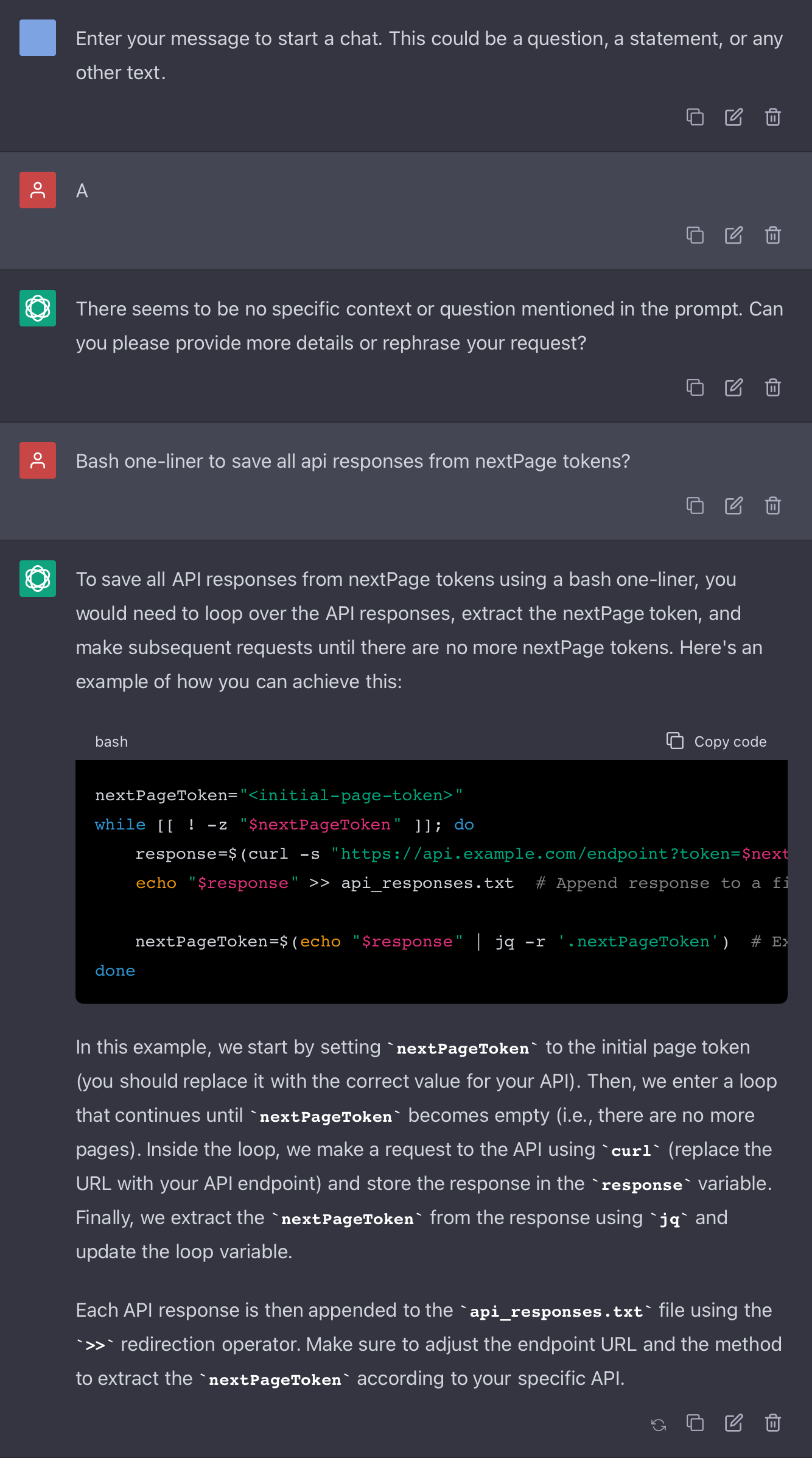The height and width of the screenshot is (1458, 812).
Task: Regenerate the final assistant response
Action: [658, 1425]
